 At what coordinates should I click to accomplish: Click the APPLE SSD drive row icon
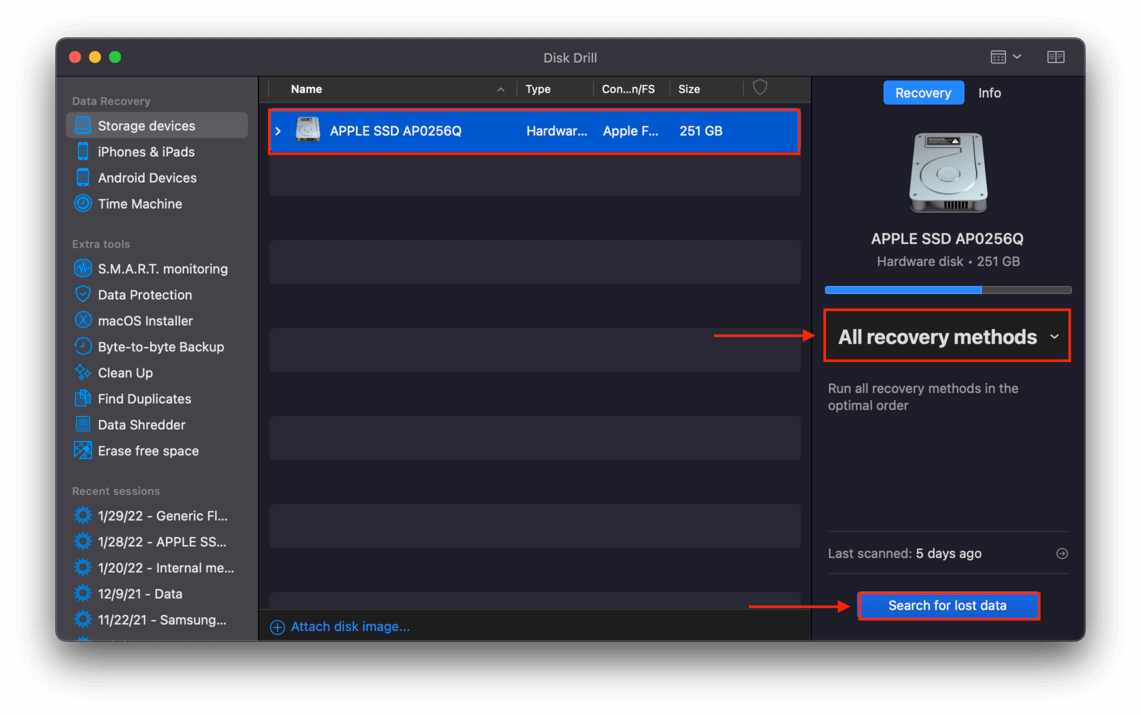[x=308, y=130]
